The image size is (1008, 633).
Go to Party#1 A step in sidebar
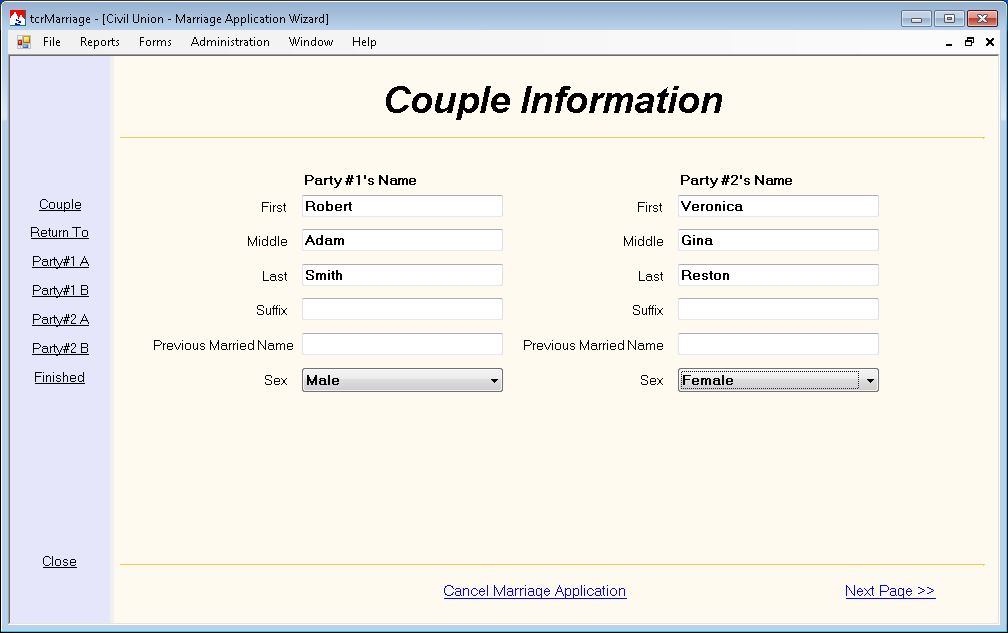60,262
